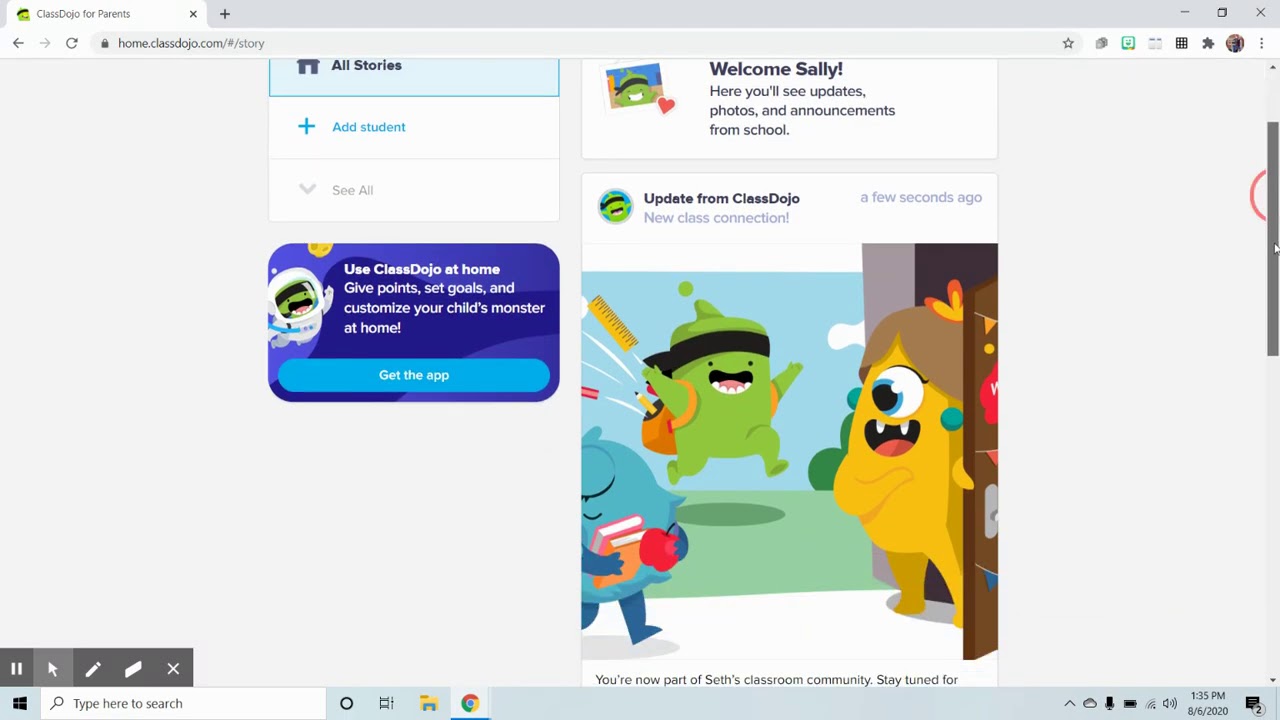Click the Welcome Sally heading
This screenshot has width=1280, height=720.
[x=776, y=69]
